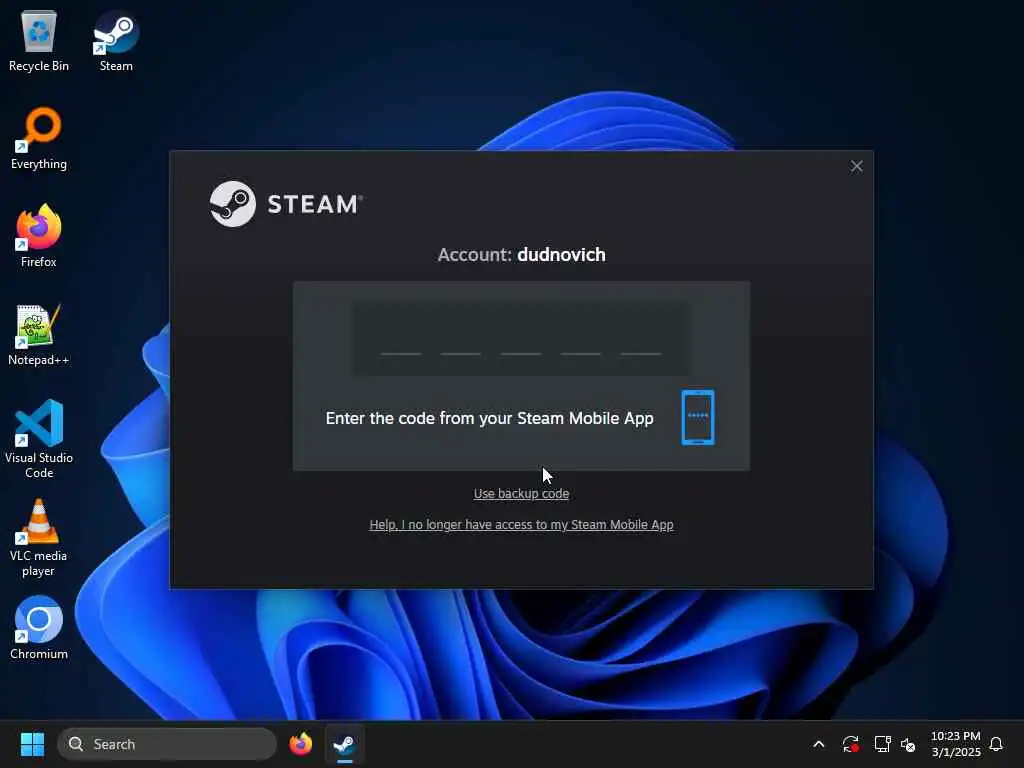Switch to Steam on the taskbar
The height and width of the screenshot is (768, 1024).
coord(345,744)
